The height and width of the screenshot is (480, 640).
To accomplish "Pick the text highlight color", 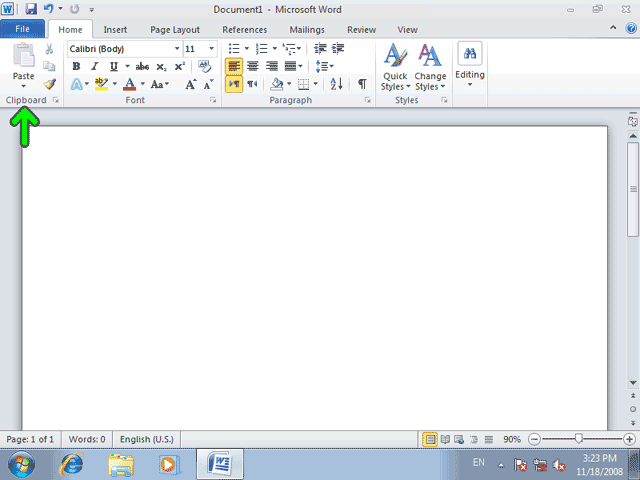I will [101, 84].
